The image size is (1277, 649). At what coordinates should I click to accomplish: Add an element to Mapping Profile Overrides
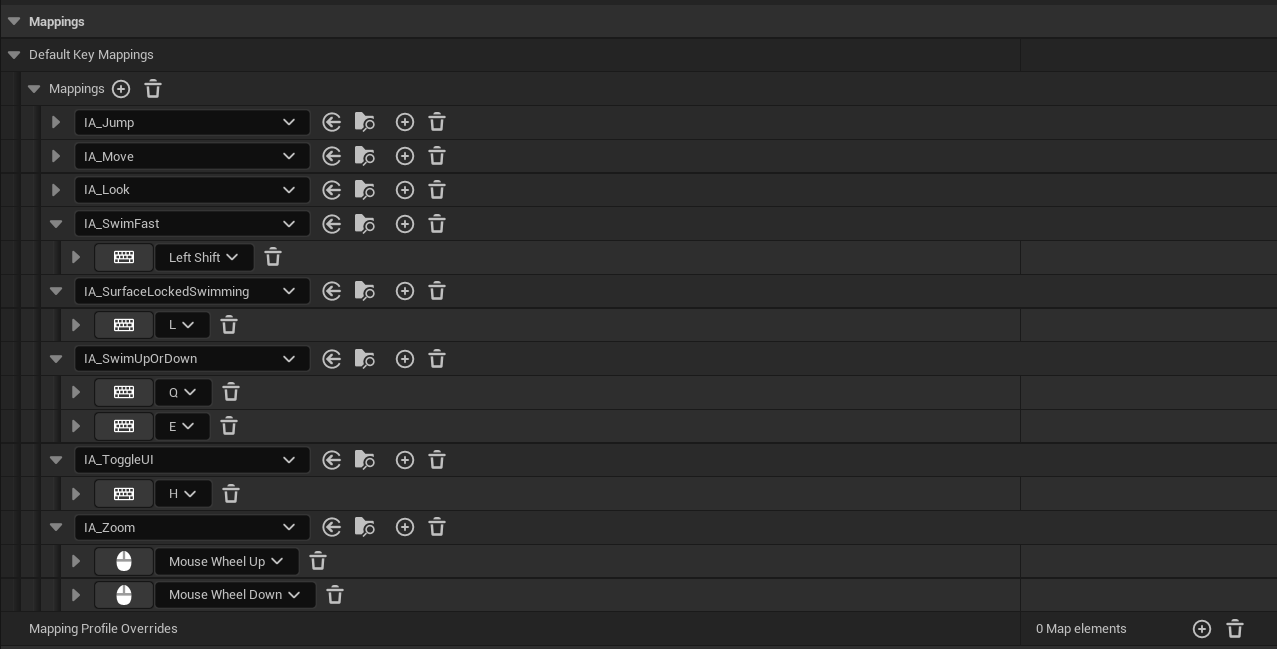click(1202, 629)
